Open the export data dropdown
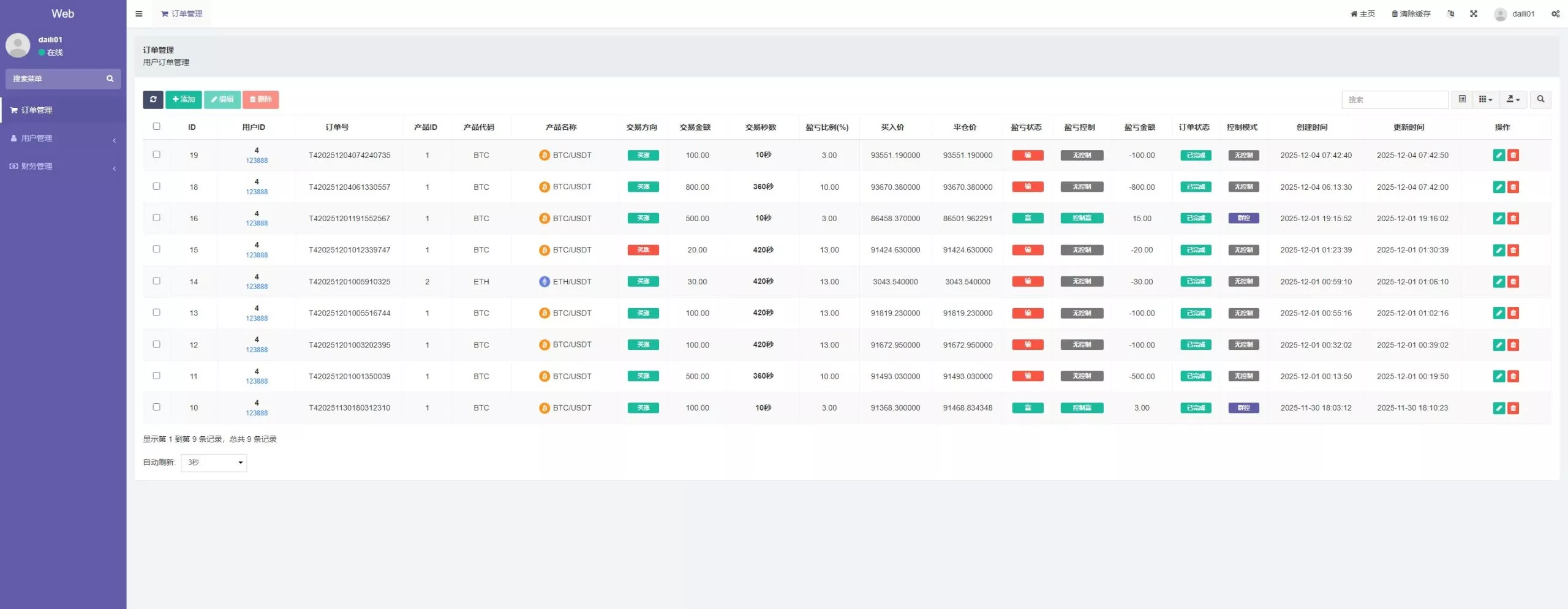Screen dimensions: 1568x609 (1513, 99)
